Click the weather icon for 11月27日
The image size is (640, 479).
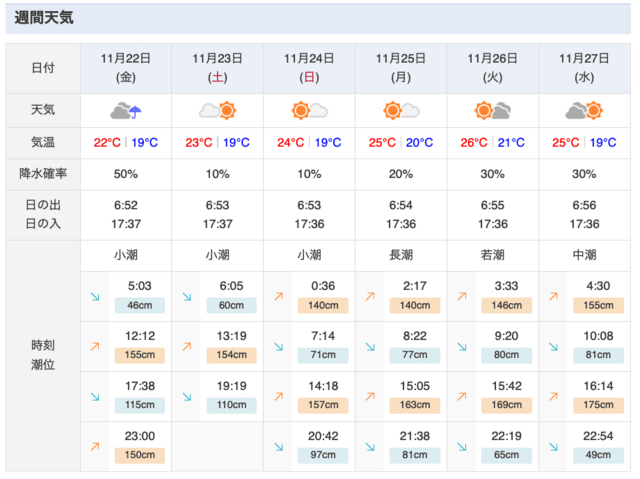point(584,111)
